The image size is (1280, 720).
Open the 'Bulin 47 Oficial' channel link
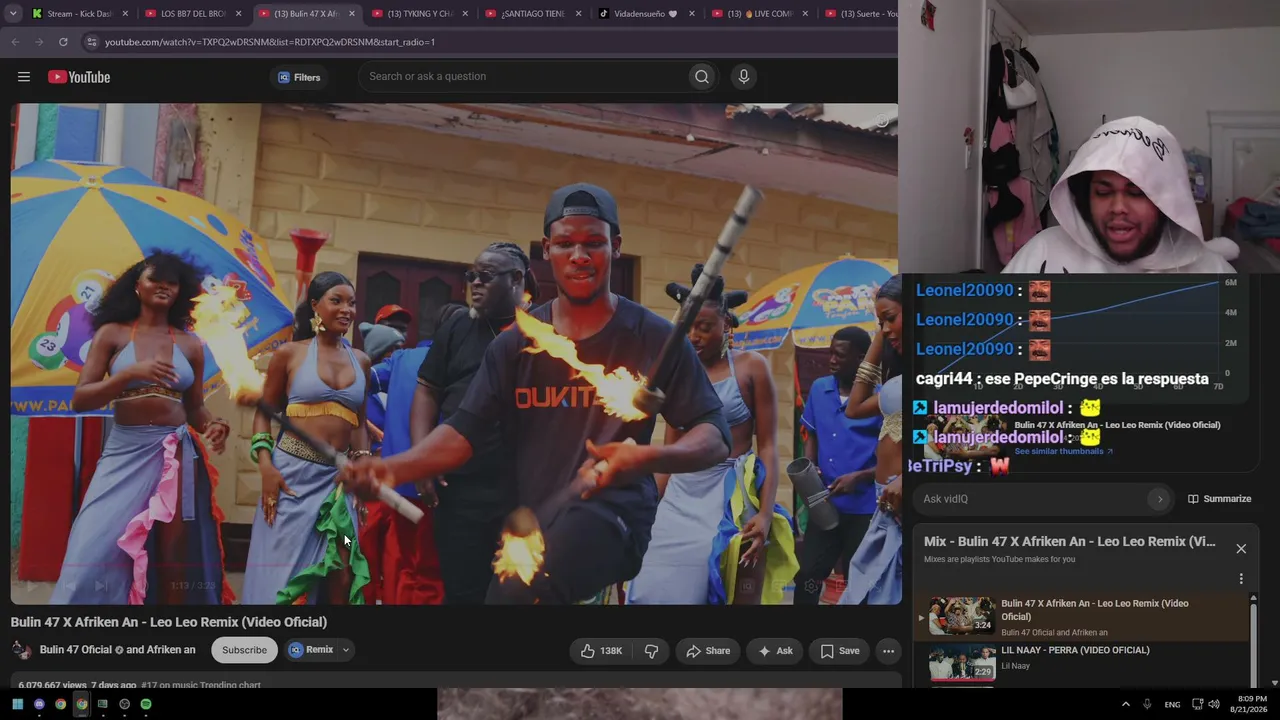pyautogui.click(x=76, y=650)
